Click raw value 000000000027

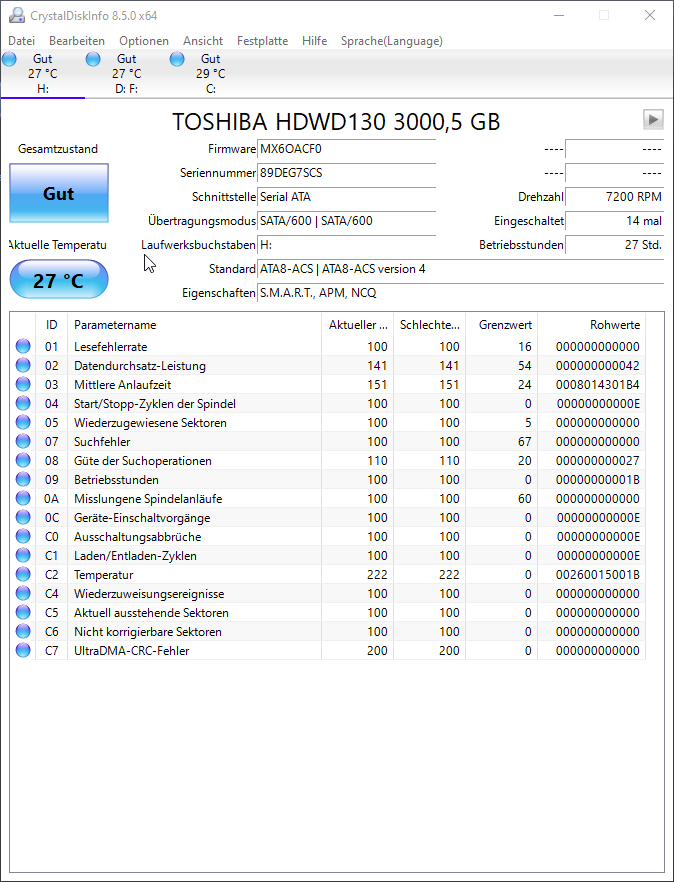[597, 461]
